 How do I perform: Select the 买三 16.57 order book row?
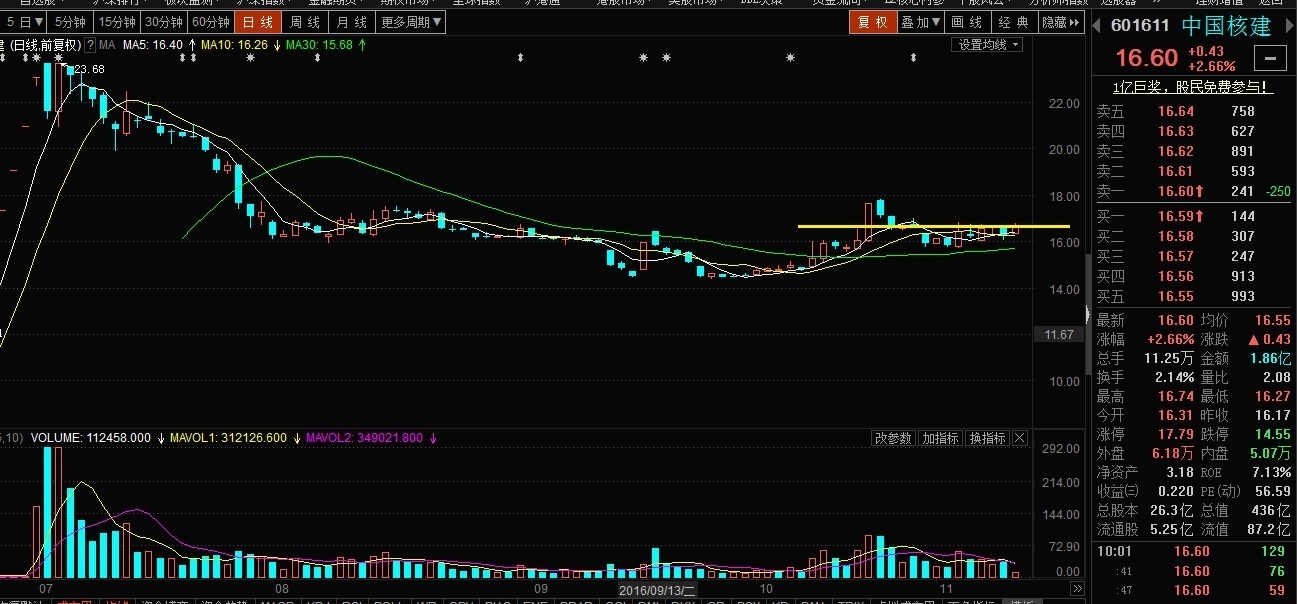1193,256
